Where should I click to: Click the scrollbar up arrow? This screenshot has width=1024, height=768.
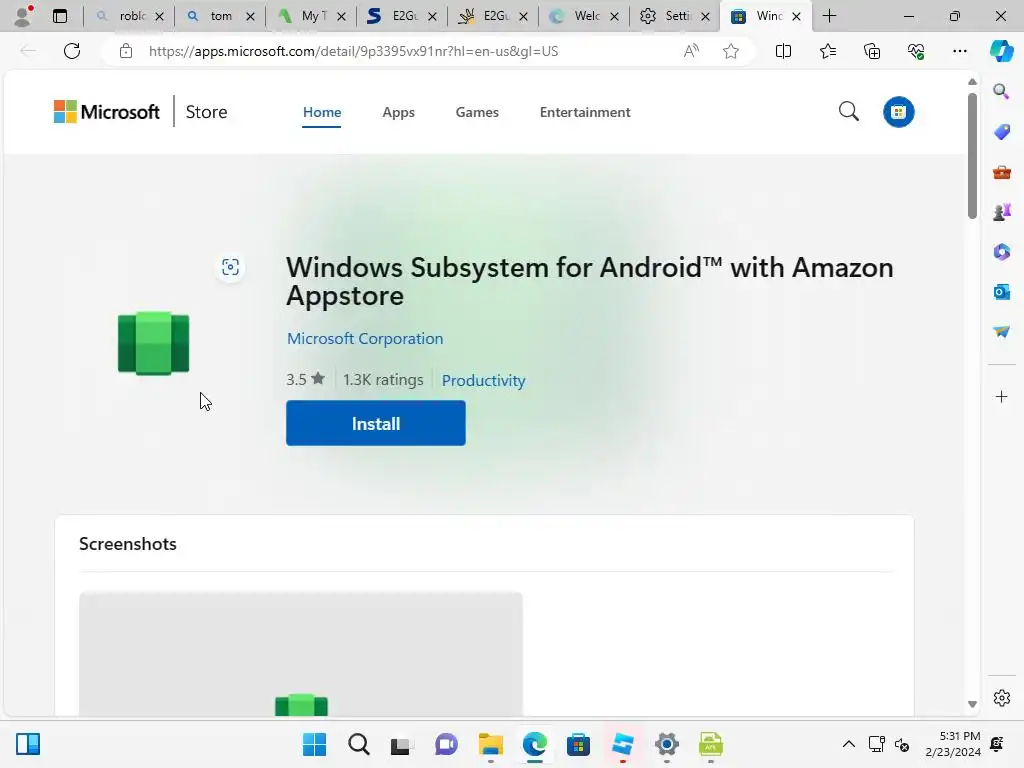972,82
